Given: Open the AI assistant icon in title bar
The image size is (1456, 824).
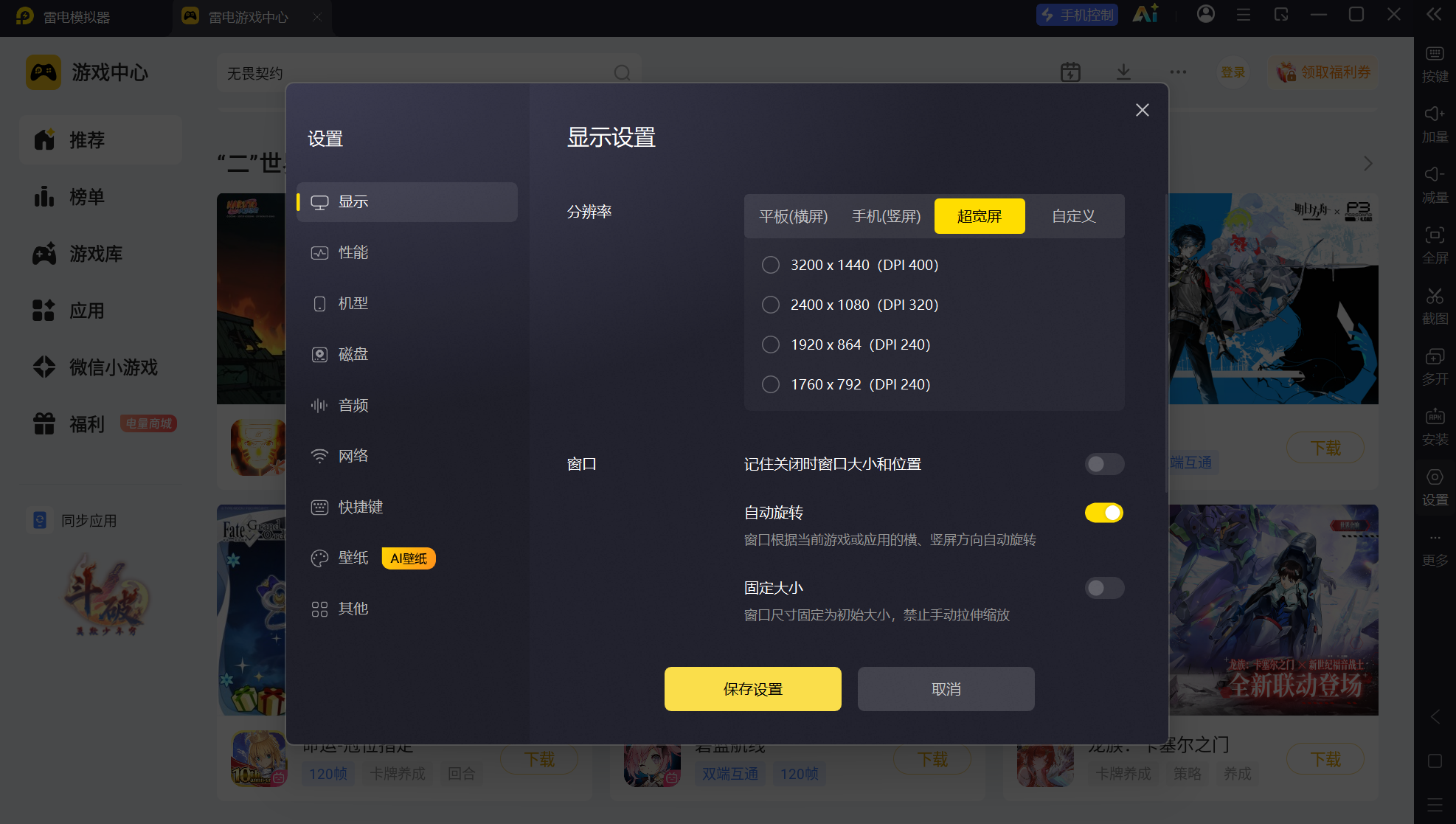Looking at the screenshot, I should (1145, 13).
